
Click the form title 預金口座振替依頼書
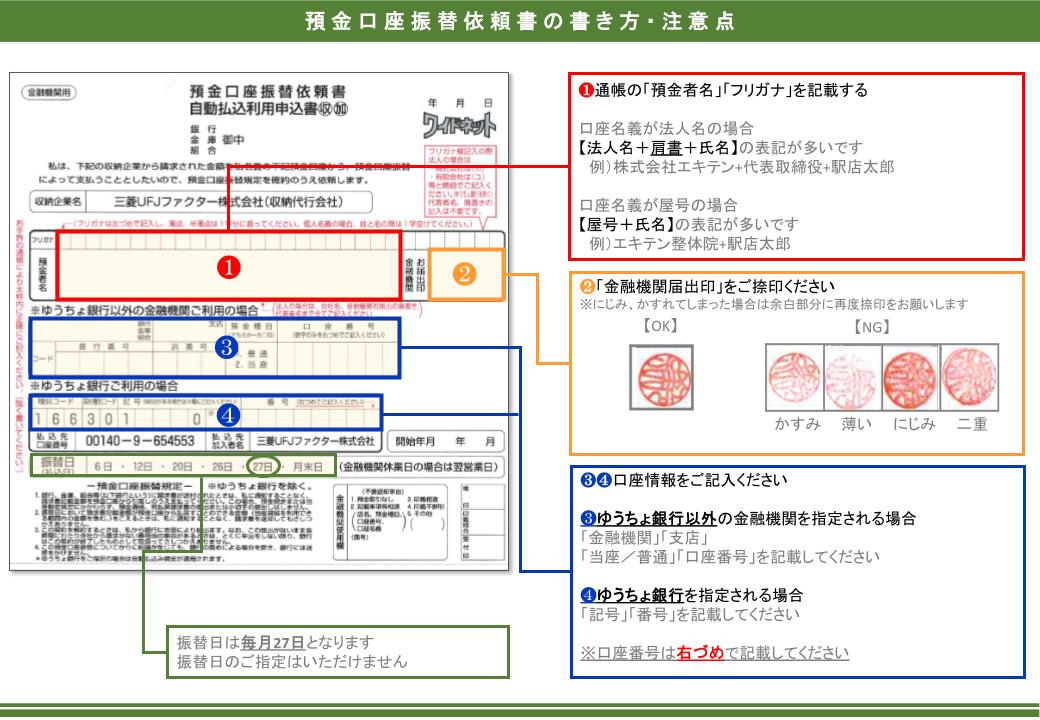pos(268,91)
